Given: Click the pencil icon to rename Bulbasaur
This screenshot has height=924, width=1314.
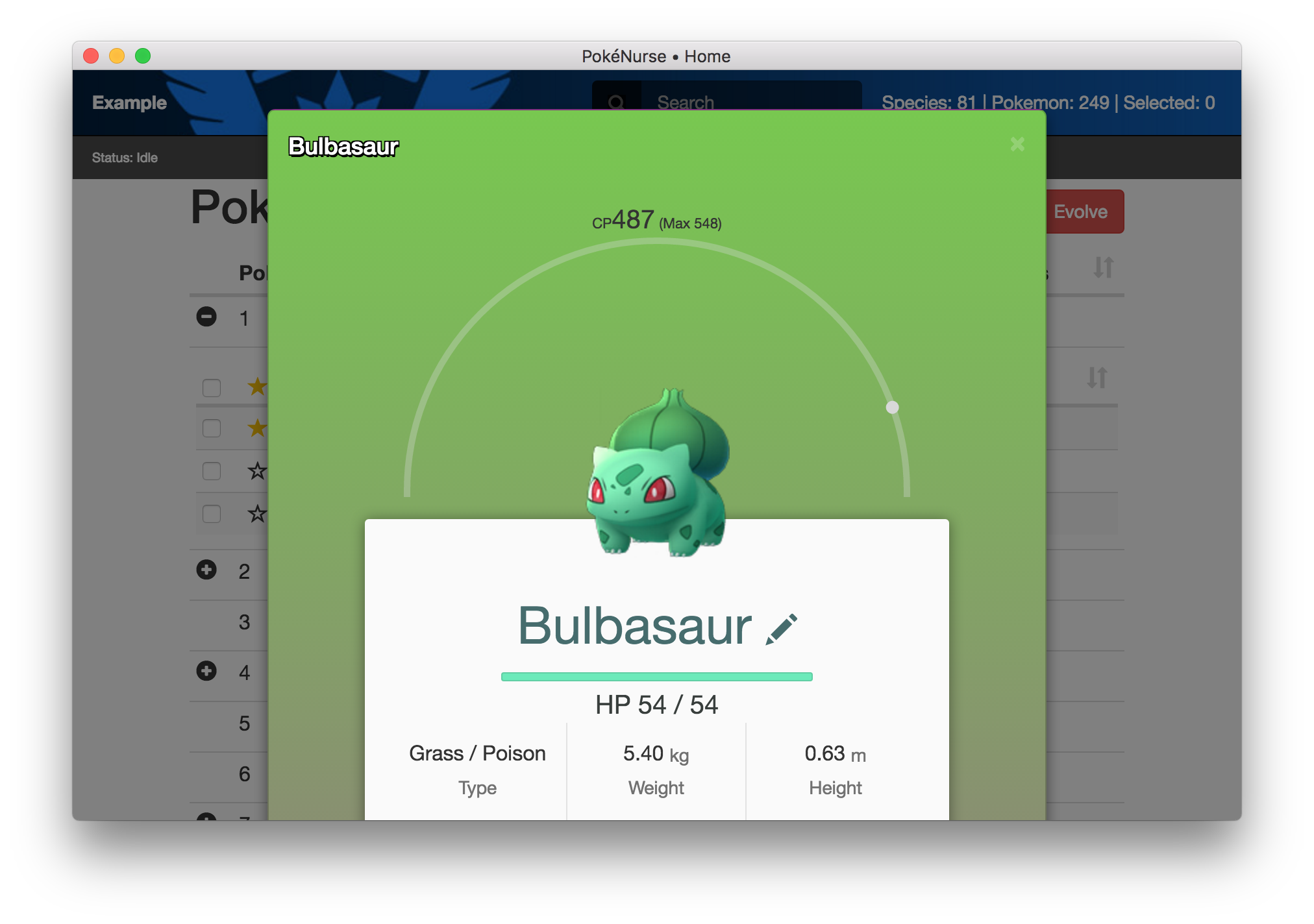Looking at the screenshot, I should tap(781, 629).
